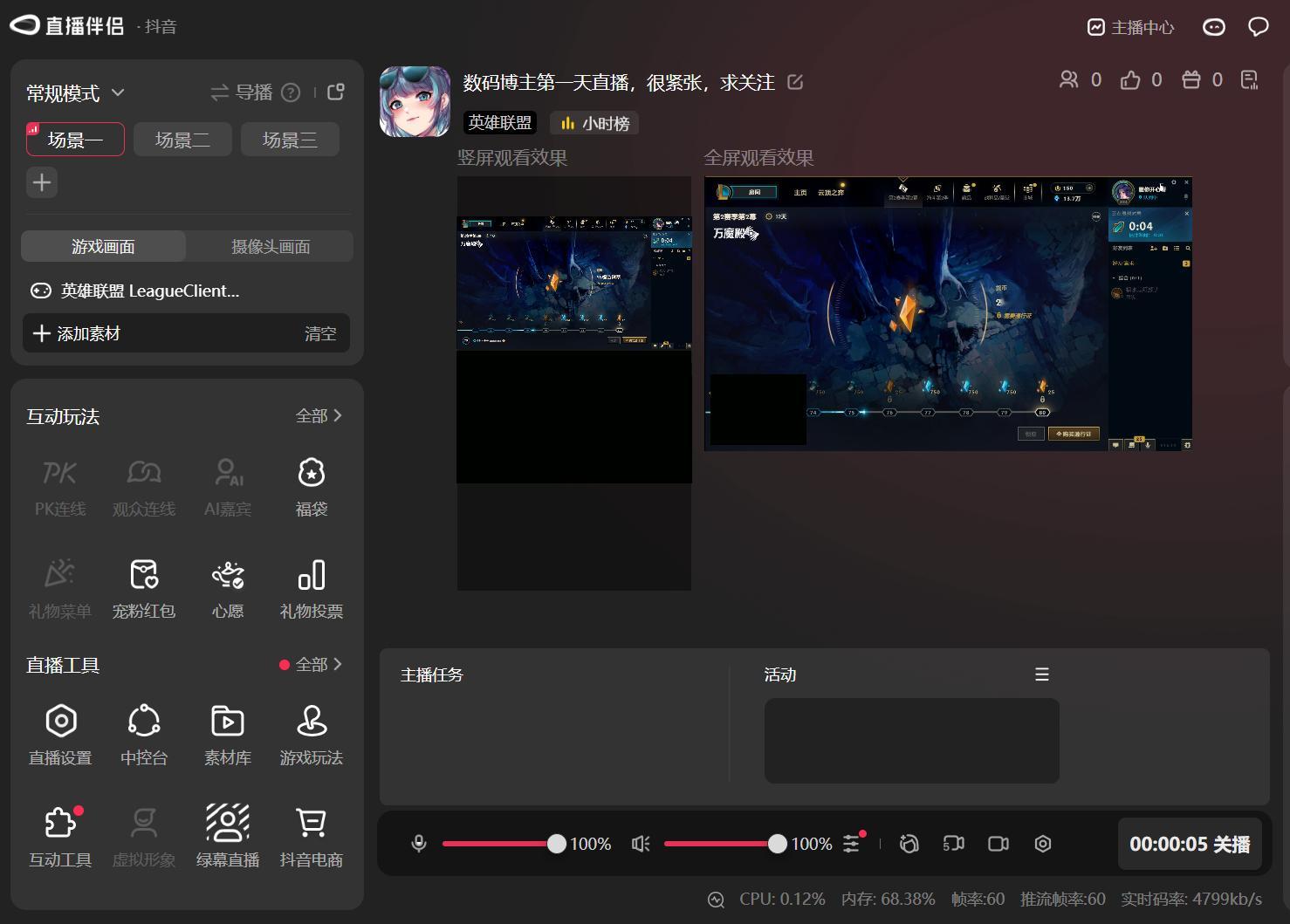Change the 英雄联盟 category tag
Image resolution: width=1290 pixels, height=924 pixels.
click(x=500, y=123)
